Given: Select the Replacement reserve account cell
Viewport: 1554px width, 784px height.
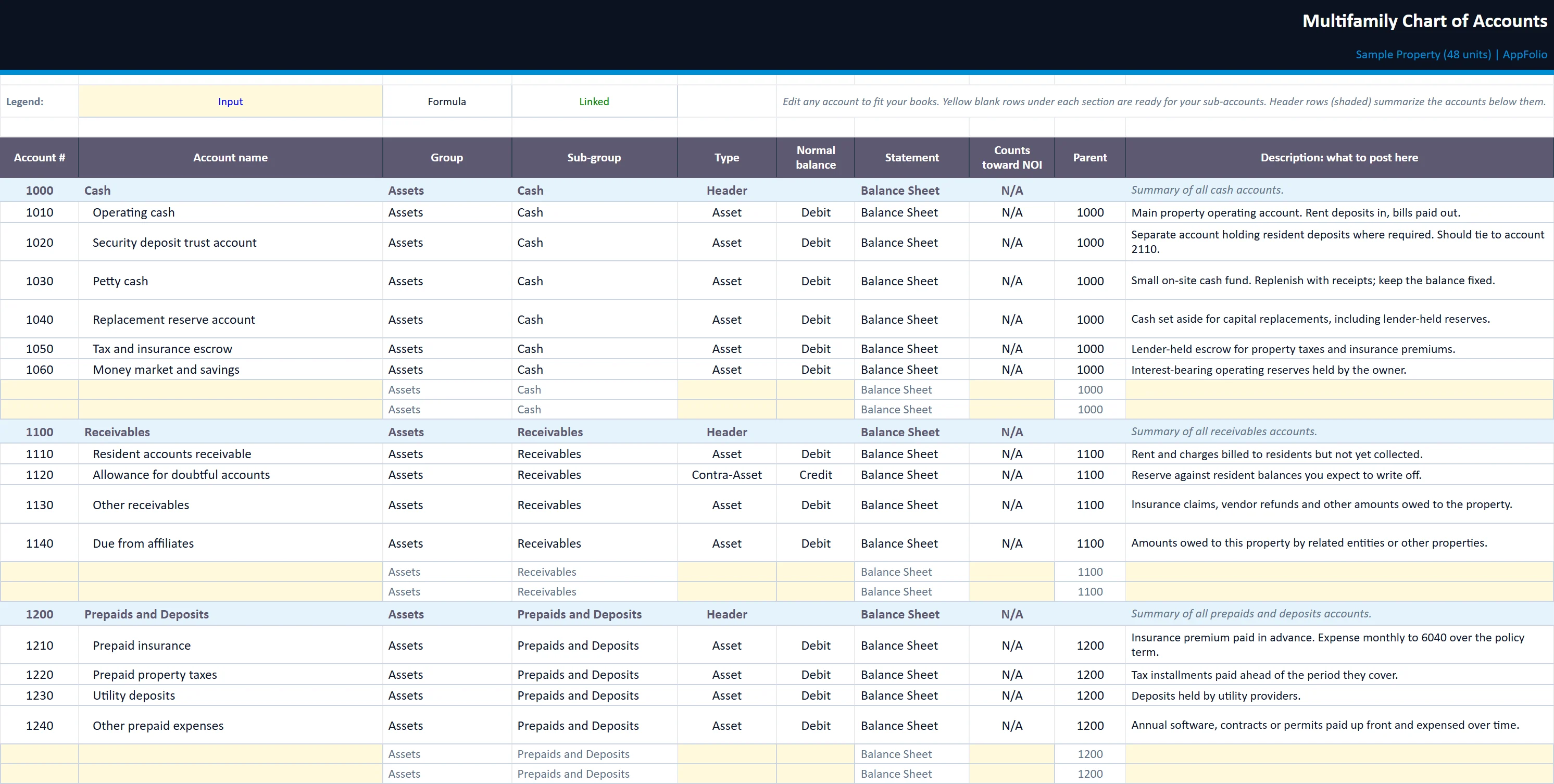Looking at the screenshot, I should pos(231,320).
